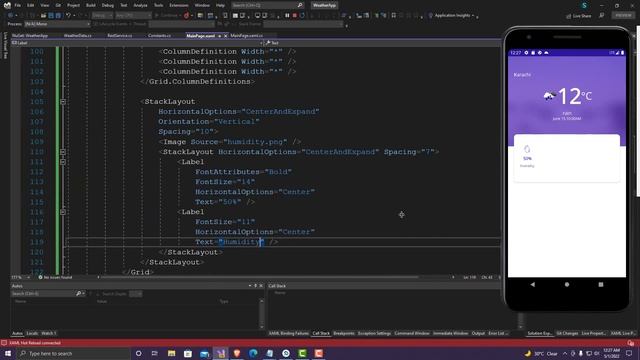Open the account profile S icon
The width and height of the screenshot is (640, 360).
coord(584,5)
